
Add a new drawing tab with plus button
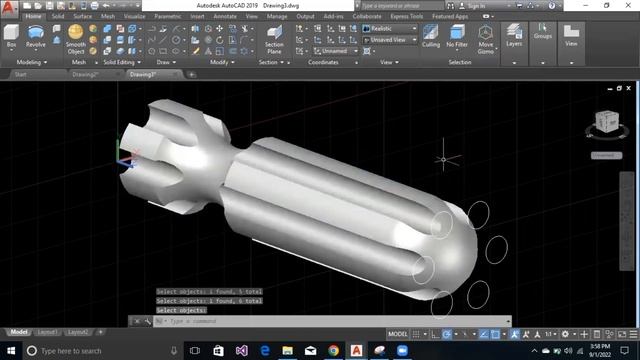pyautogui.click(x=191, y=75)
